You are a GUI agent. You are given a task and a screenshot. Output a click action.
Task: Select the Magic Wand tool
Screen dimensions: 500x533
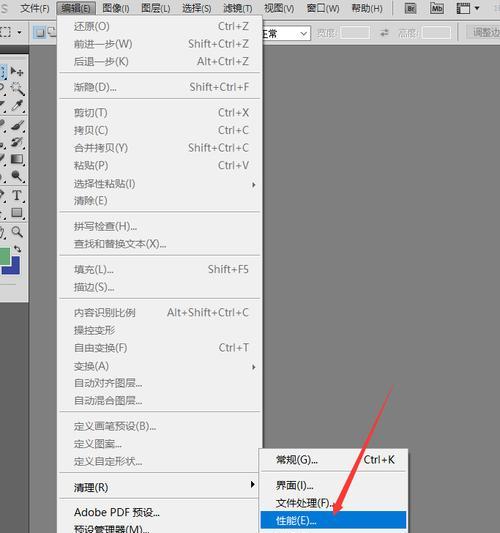17,89
